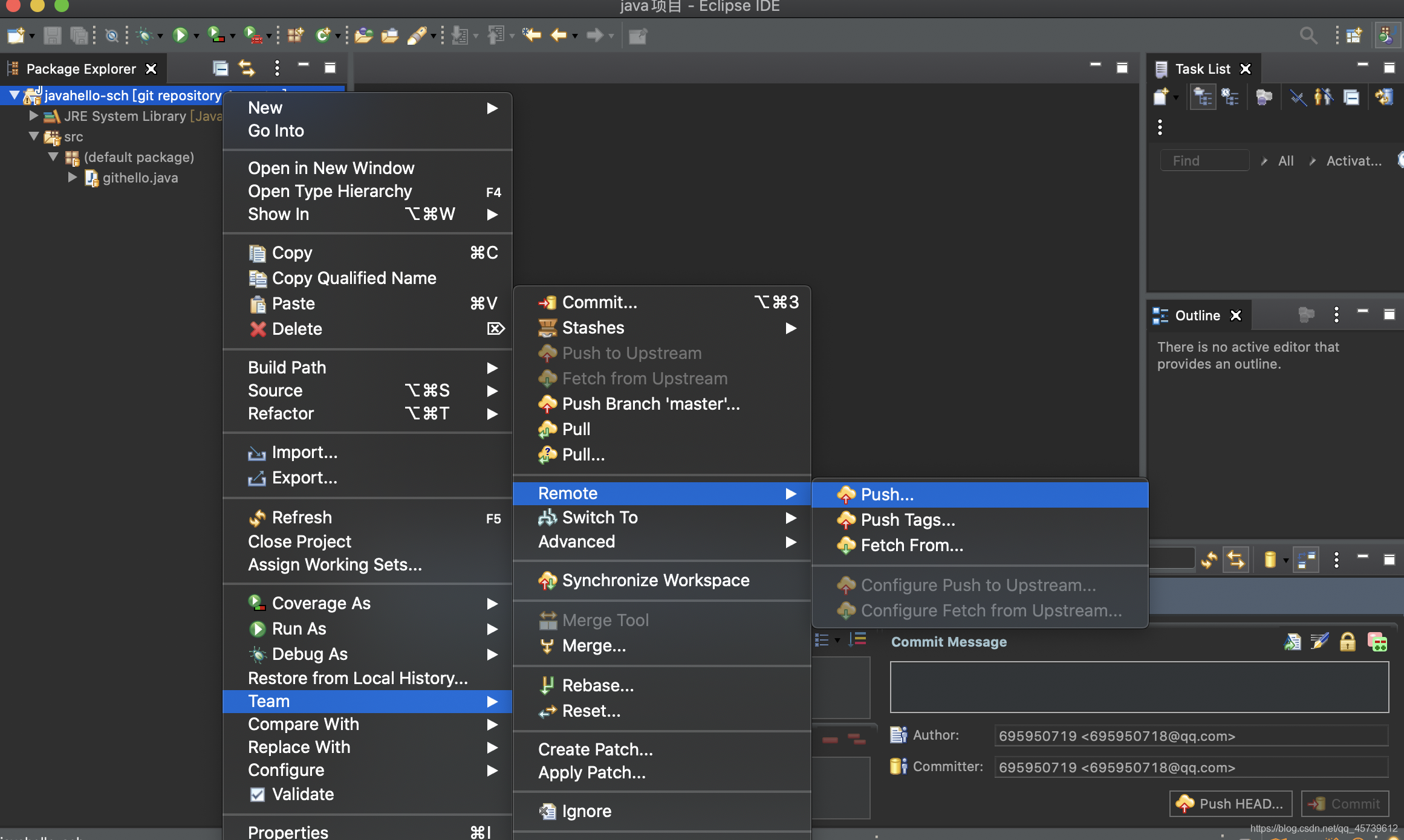Click the Commit button in Git Staging
The width and height of the screenshot is (1404, 840).
[x=1345, y=804]
